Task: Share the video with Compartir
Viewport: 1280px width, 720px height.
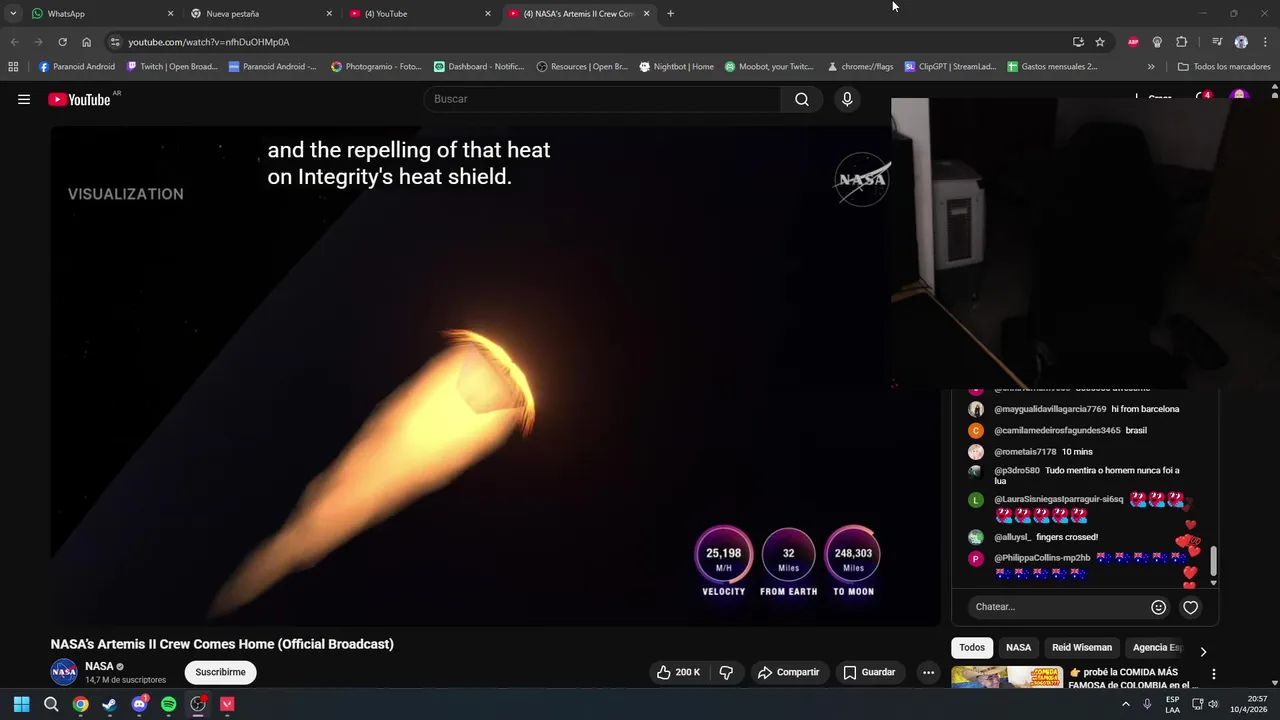Action: coord(788,672)
